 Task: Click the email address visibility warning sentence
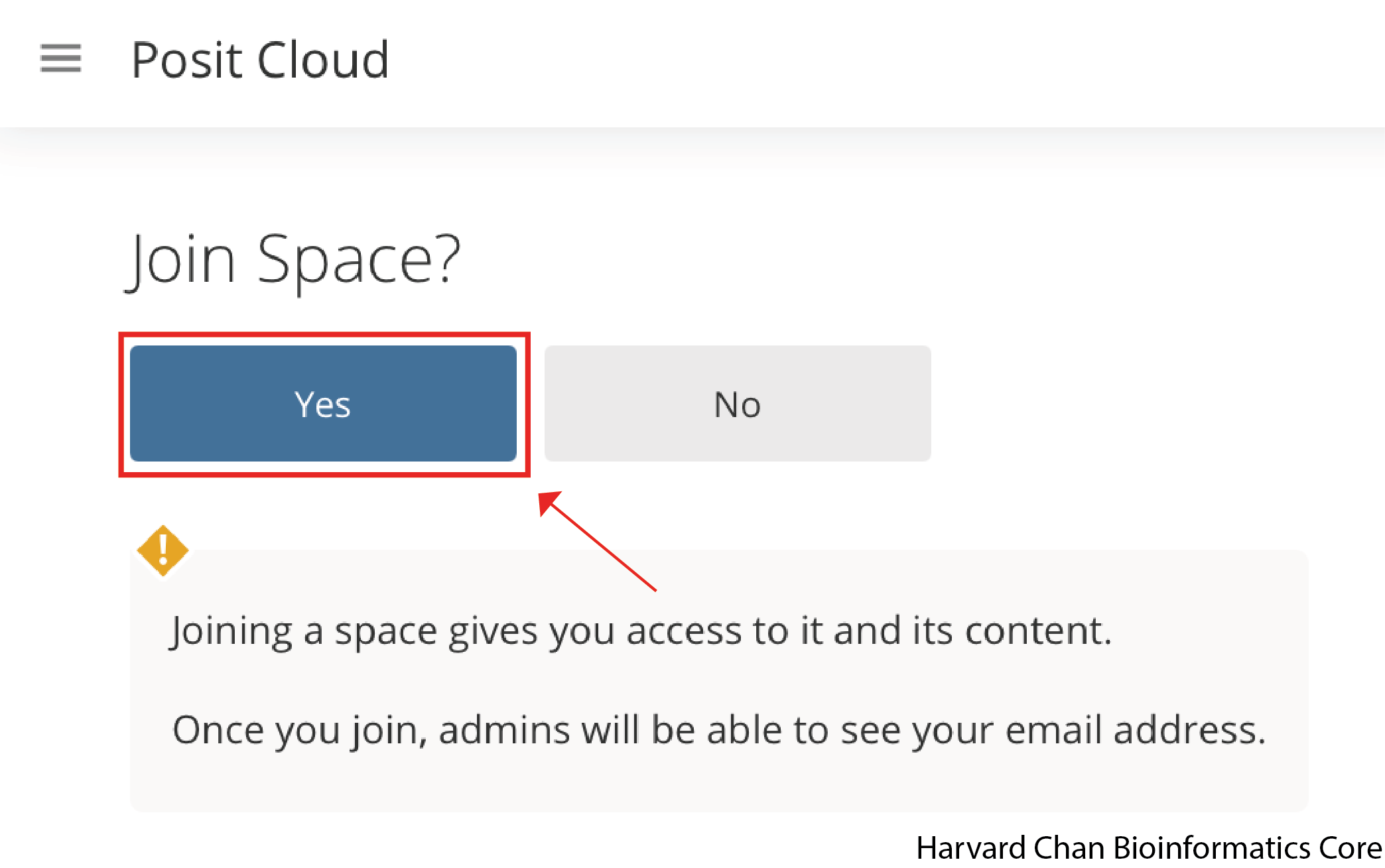(719, 729)
